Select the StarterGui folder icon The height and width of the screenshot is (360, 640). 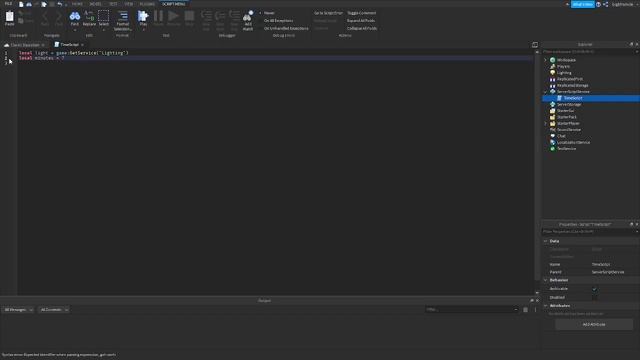[x=552, y=111]
